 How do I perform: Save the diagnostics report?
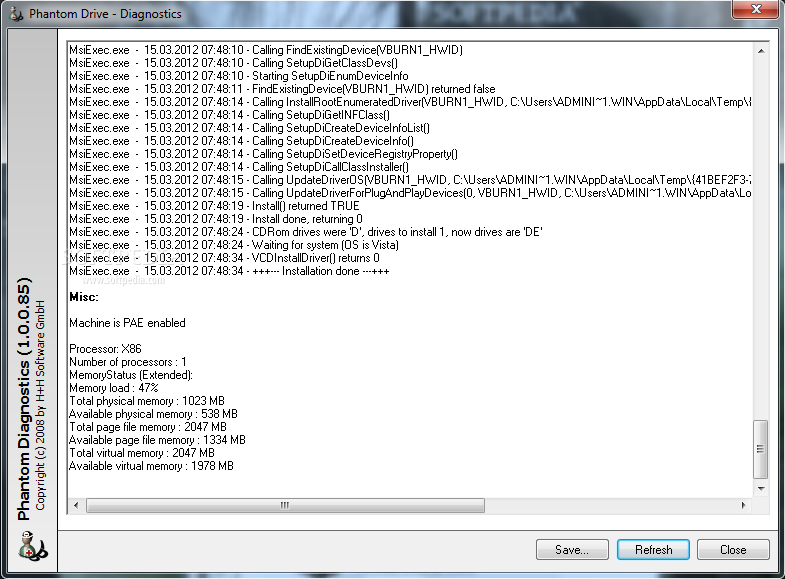point(572,549)
